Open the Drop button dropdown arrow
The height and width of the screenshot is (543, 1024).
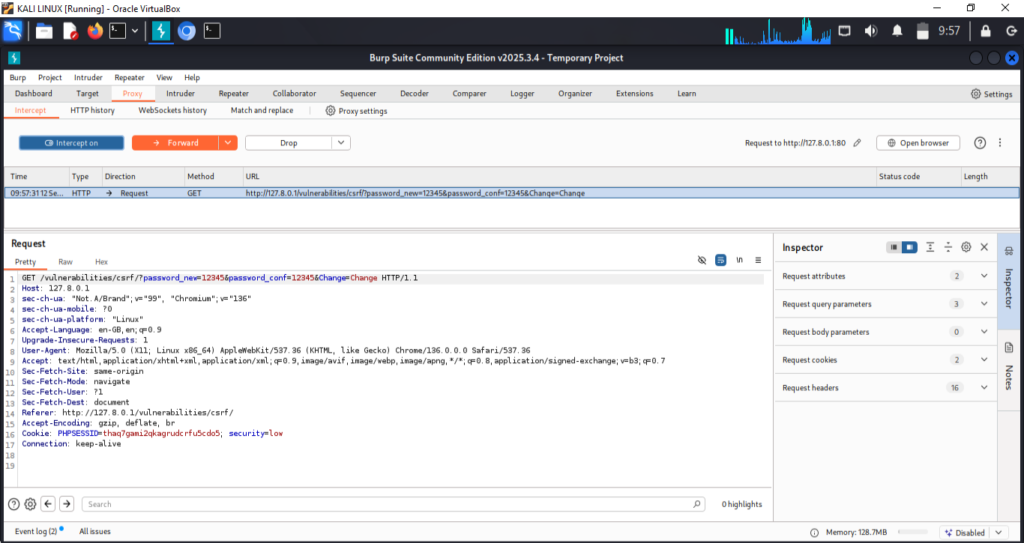pyautogui.click(x=341, y=143)
